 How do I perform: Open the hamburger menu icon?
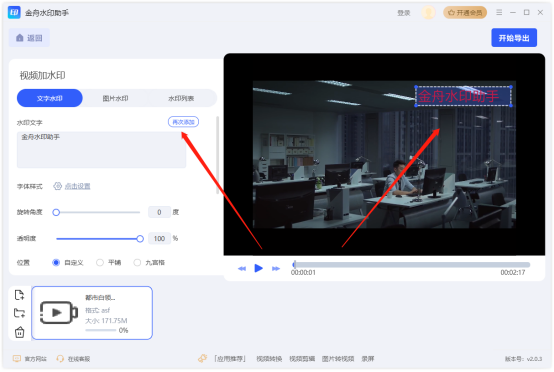point(499,12)
